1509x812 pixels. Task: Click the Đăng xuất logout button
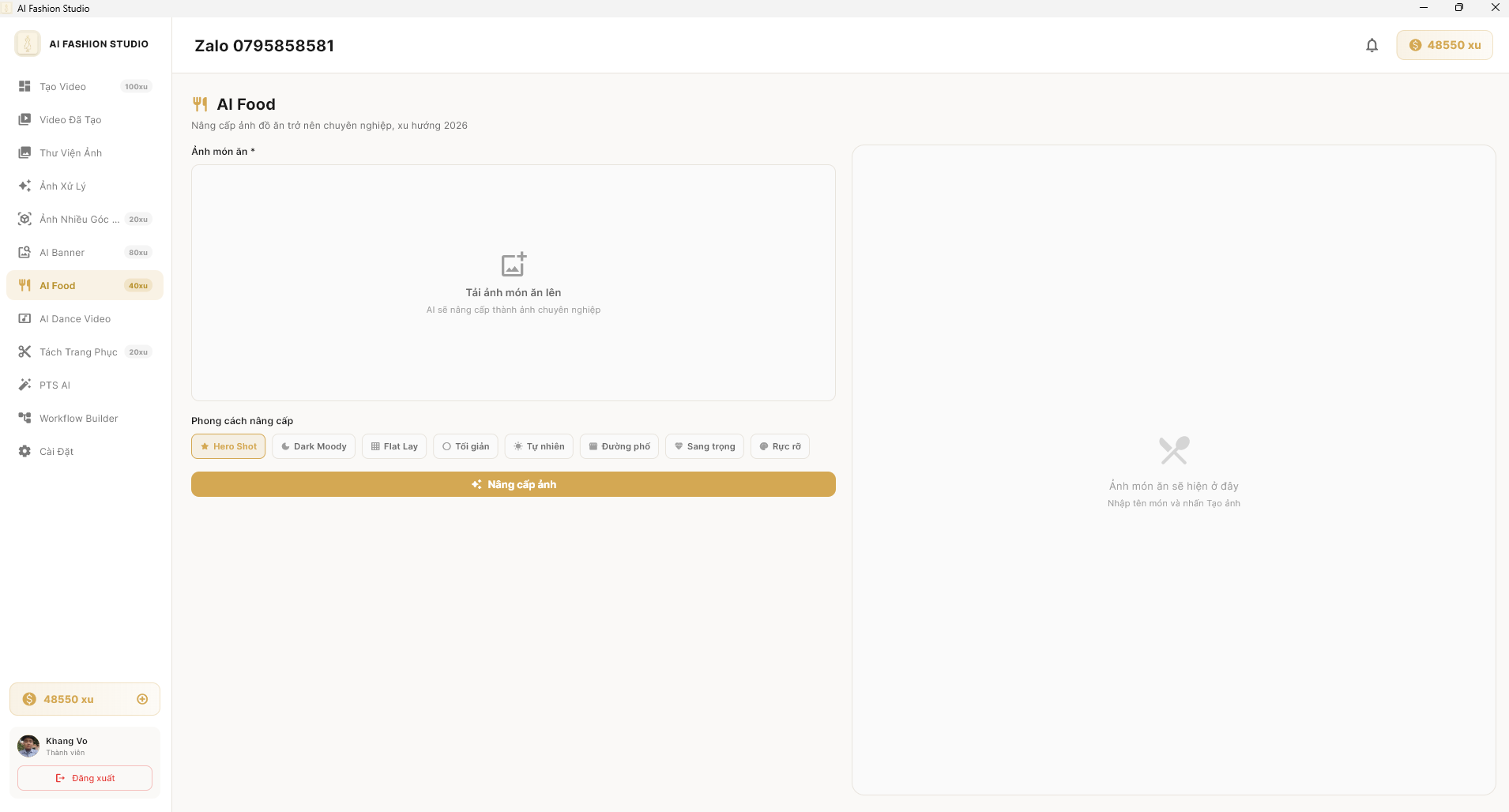85,778
